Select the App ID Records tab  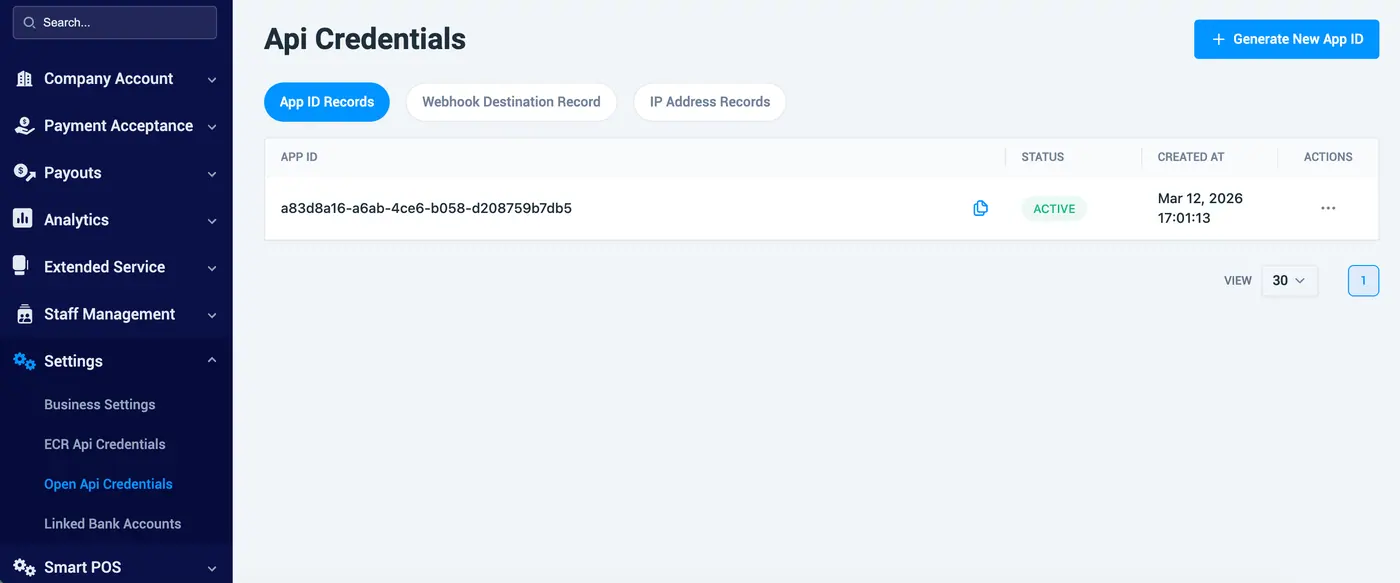(327, 102)
